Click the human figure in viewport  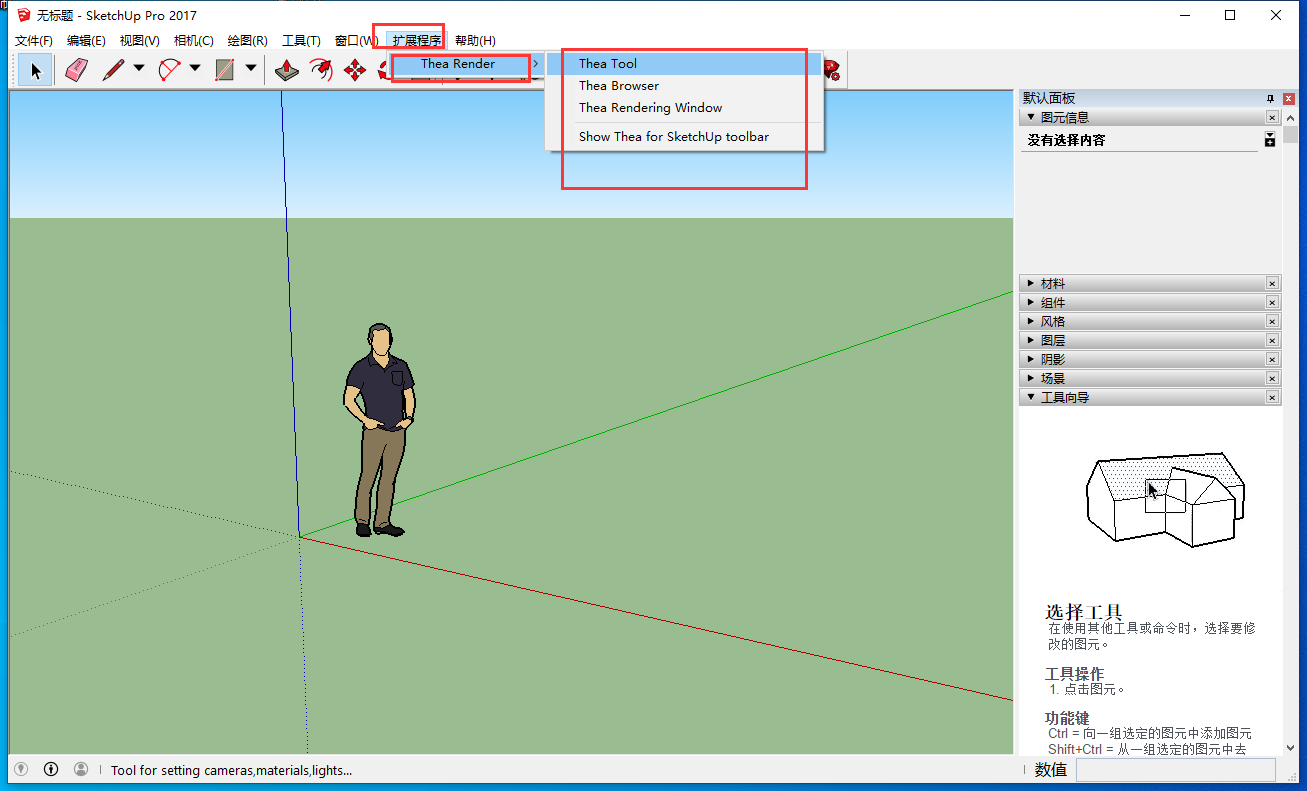pos(378,430)
